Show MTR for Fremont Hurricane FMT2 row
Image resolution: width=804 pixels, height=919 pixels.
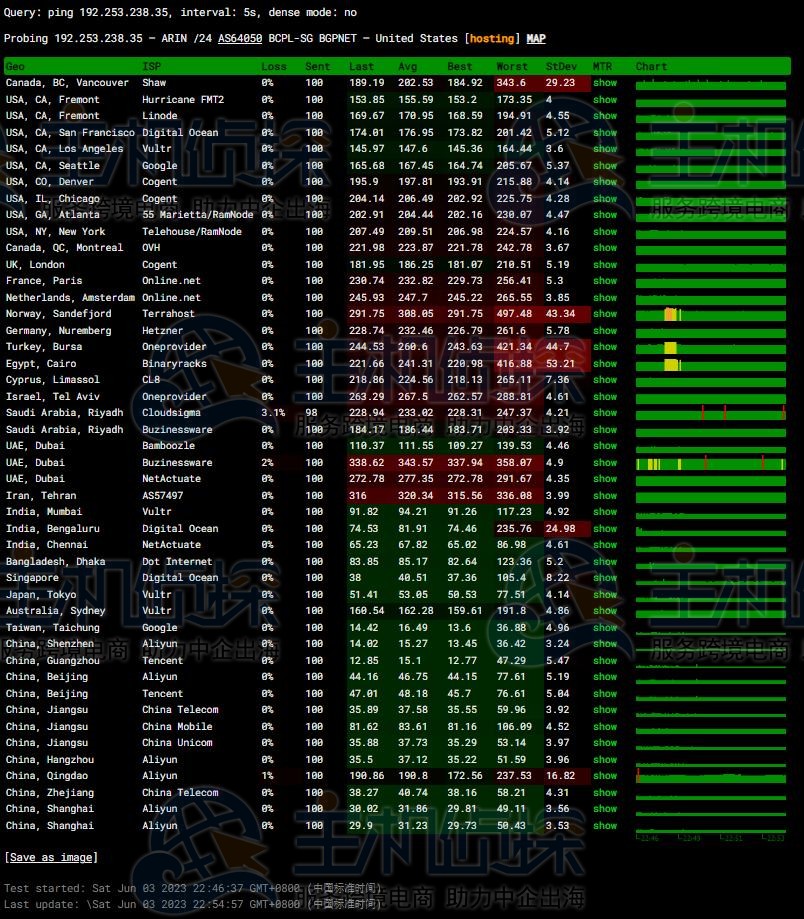pos(605,100)
